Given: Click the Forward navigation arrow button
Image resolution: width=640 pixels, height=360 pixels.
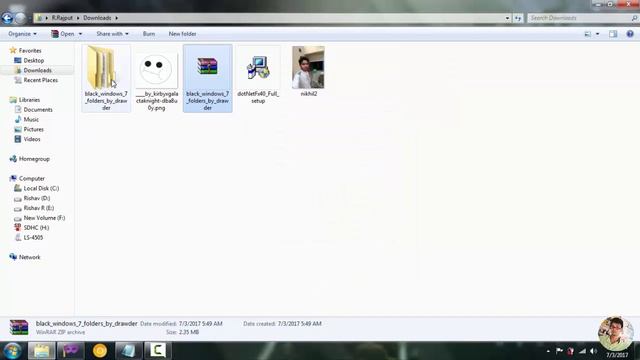Looking at the screenshot, I should point(20,18).
